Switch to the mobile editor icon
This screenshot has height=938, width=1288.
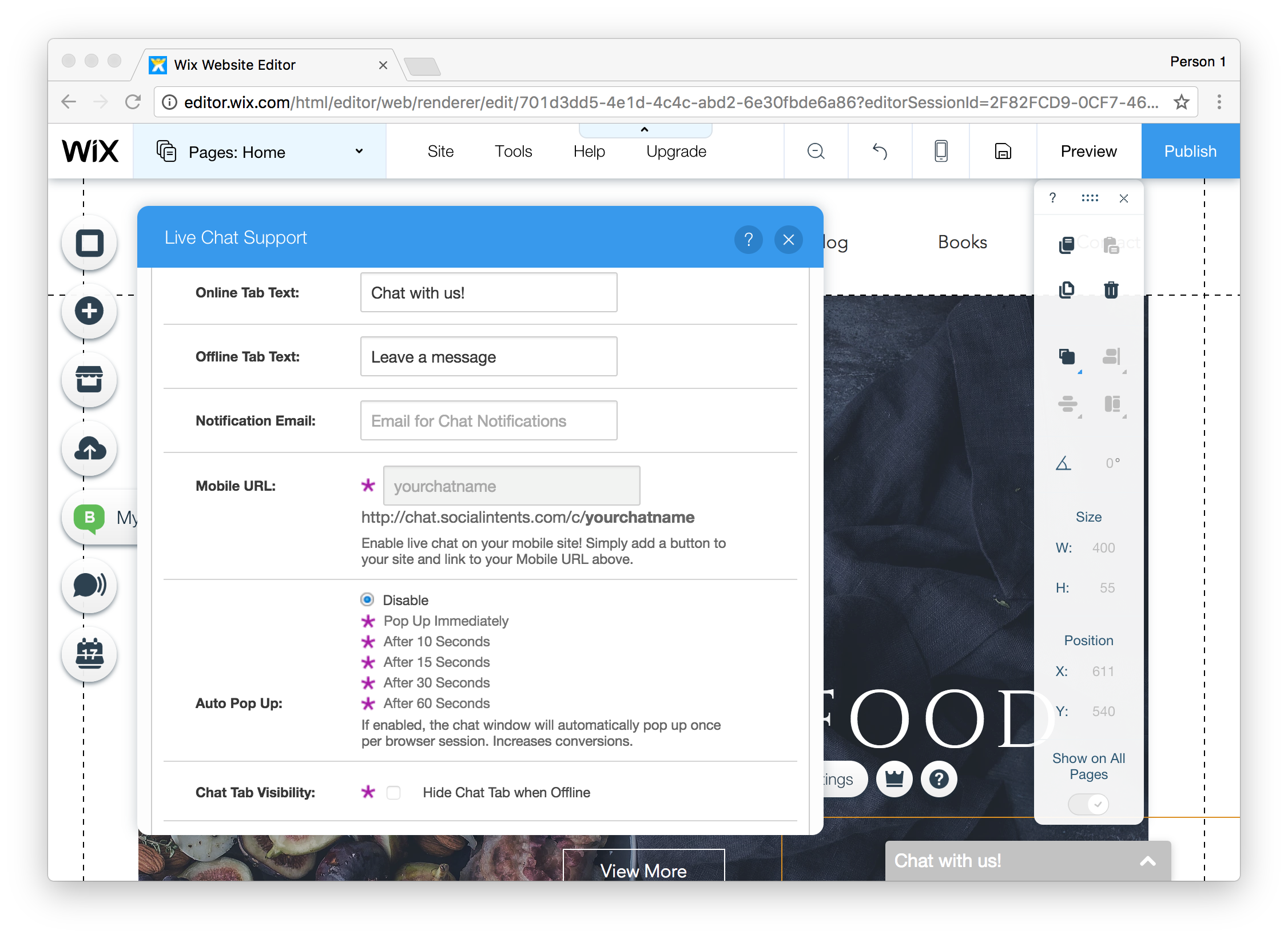pyautogui.click(x=941, y=151)
